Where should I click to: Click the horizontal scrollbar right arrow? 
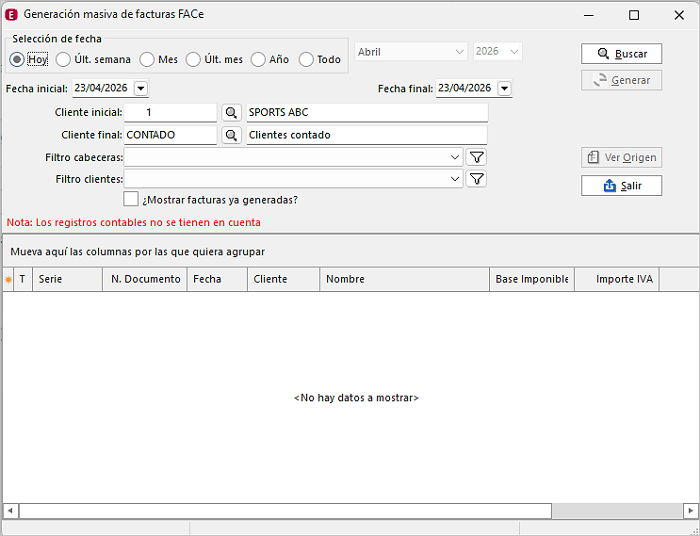[690, 511]
